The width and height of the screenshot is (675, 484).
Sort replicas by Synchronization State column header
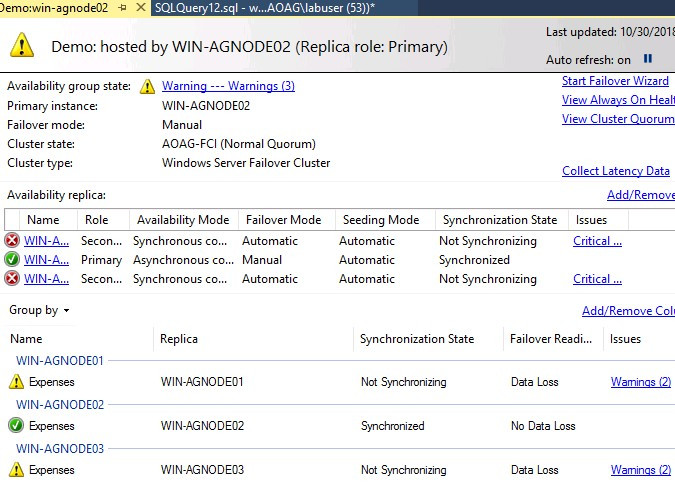coord(500,220)
